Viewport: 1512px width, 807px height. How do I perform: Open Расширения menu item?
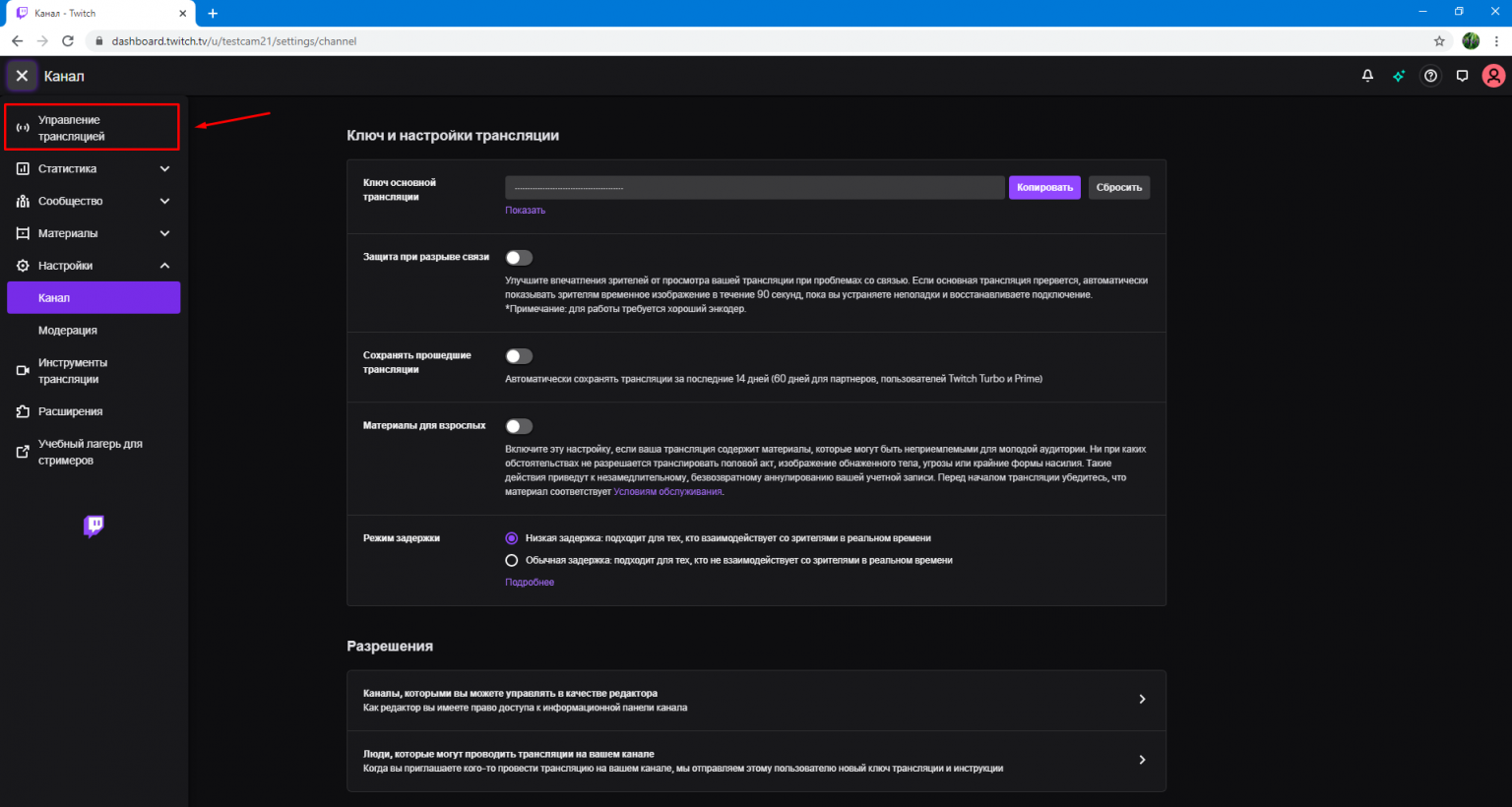tap(94, 411)
